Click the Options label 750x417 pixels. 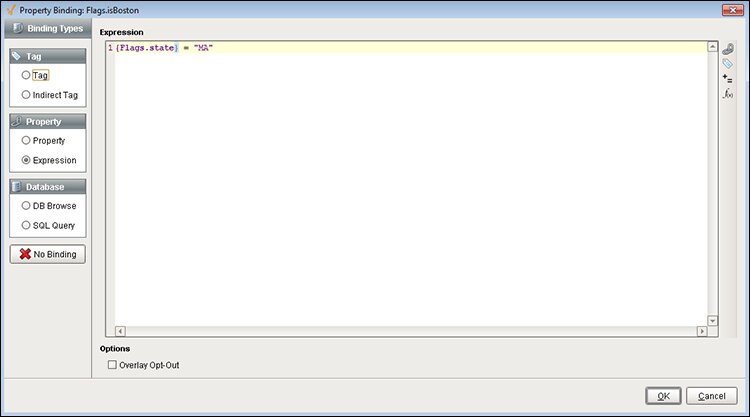pos(115,349)
